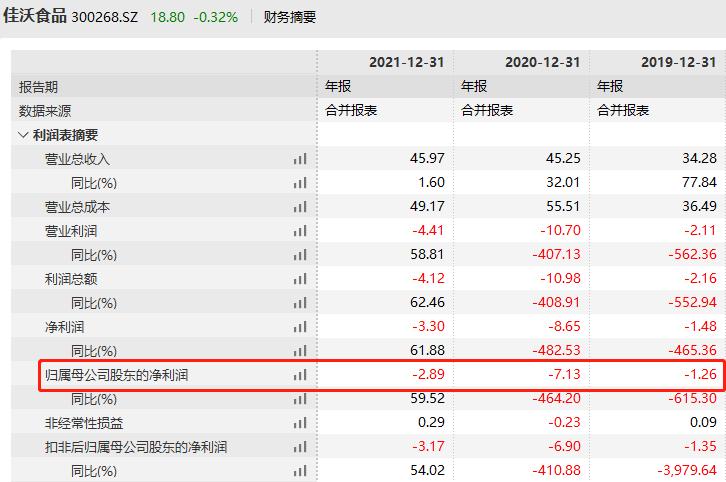Click the 报告期 row label
The width and height of the screenshot is (726, 482).
click(38, 87)
